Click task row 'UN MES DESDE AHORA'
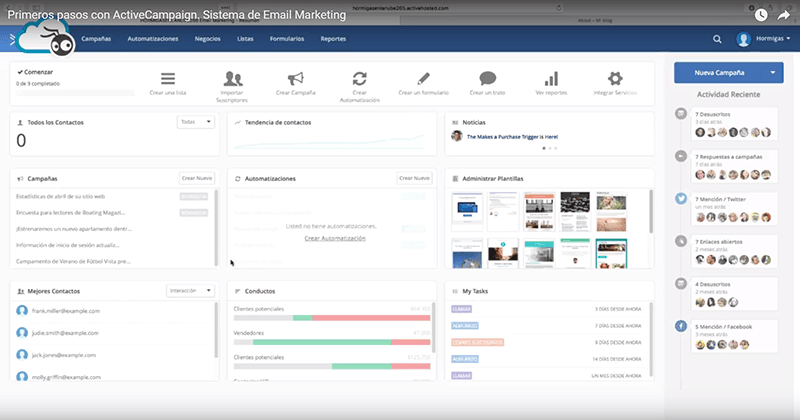The width and height of the screenshot is (800, 420). [x=546, y=376]
